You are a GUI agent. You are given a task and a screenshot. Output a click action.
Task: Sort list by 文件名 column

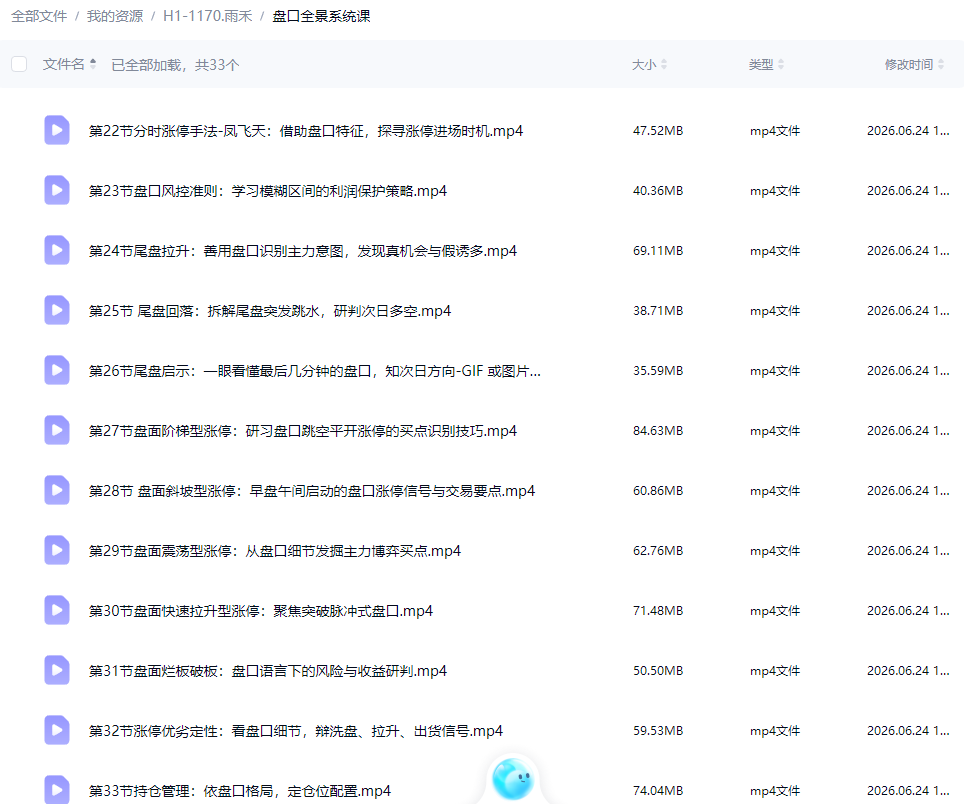click(69, 64)
